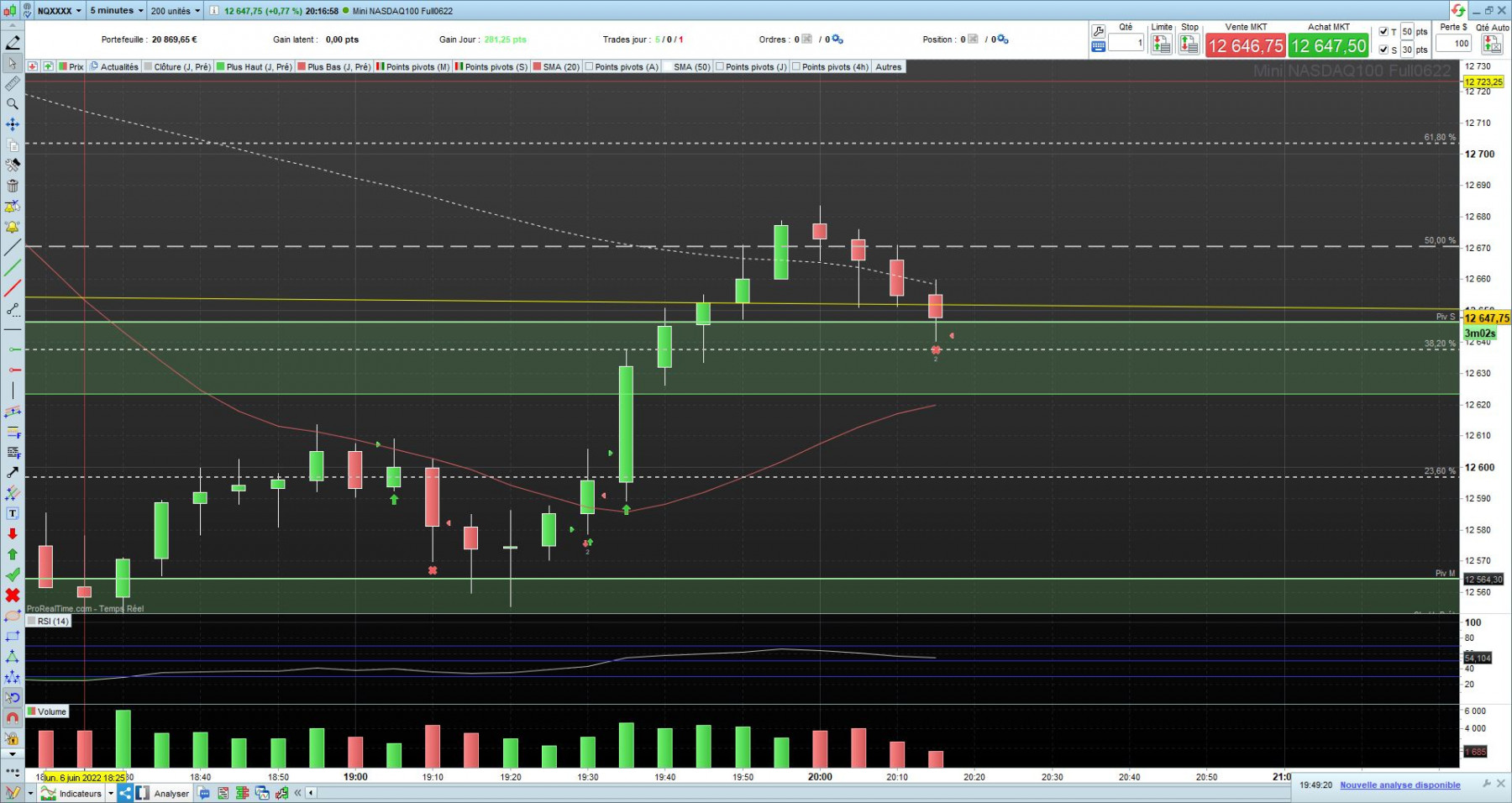Screen dimensions: 1512x803
Task: Click the blue share icon
Action: (125, 793)
